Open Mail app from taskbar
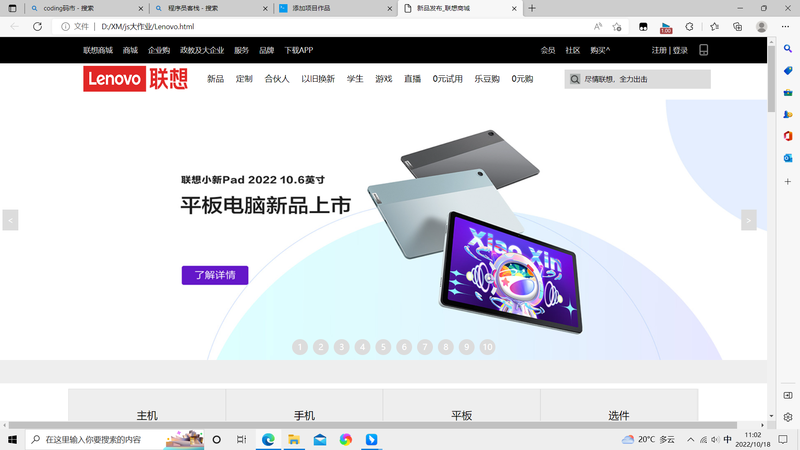Image resolution: width=800 pixels, height=450 pixels. [x=320, y=439]
